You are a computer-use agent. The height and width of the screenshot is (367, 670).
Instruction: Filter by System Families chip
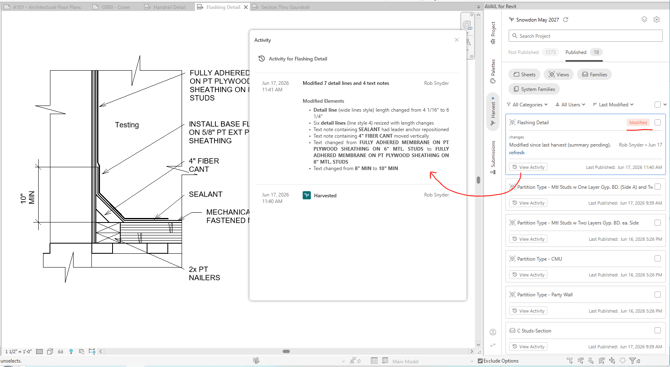point(534,89)
